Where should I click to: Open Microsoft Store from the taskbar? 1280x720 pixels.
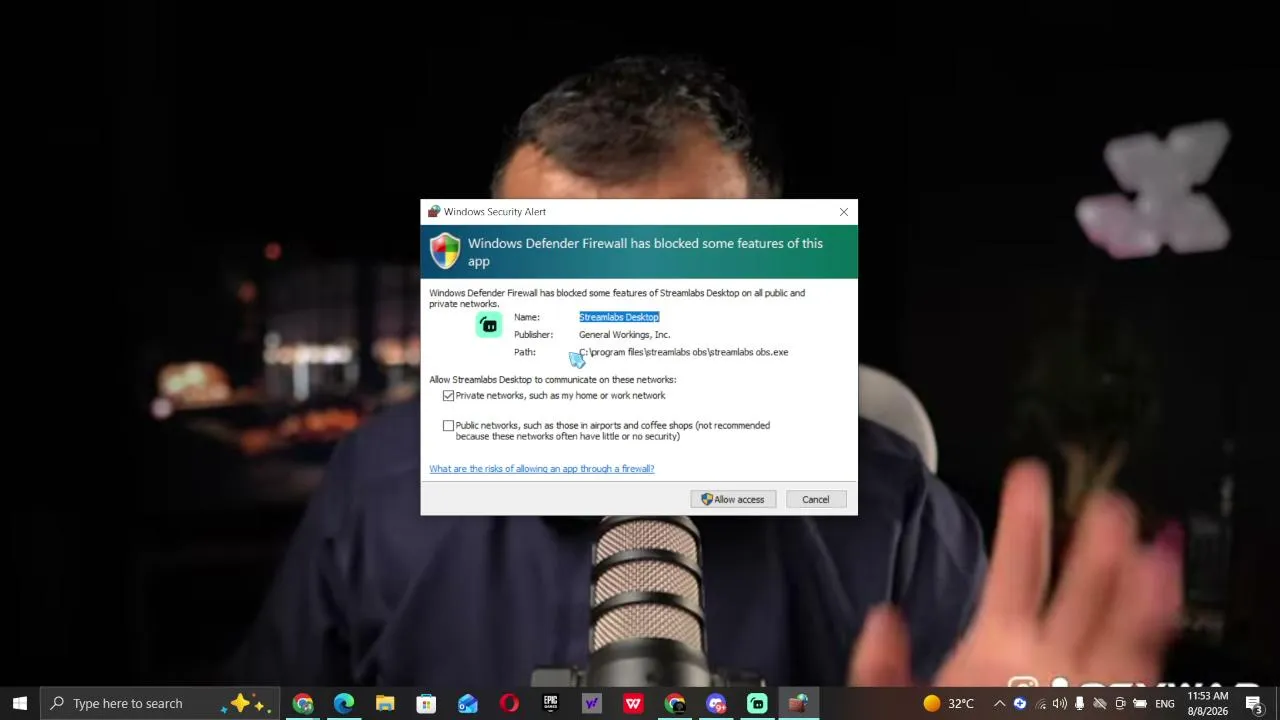click(426, 703)
